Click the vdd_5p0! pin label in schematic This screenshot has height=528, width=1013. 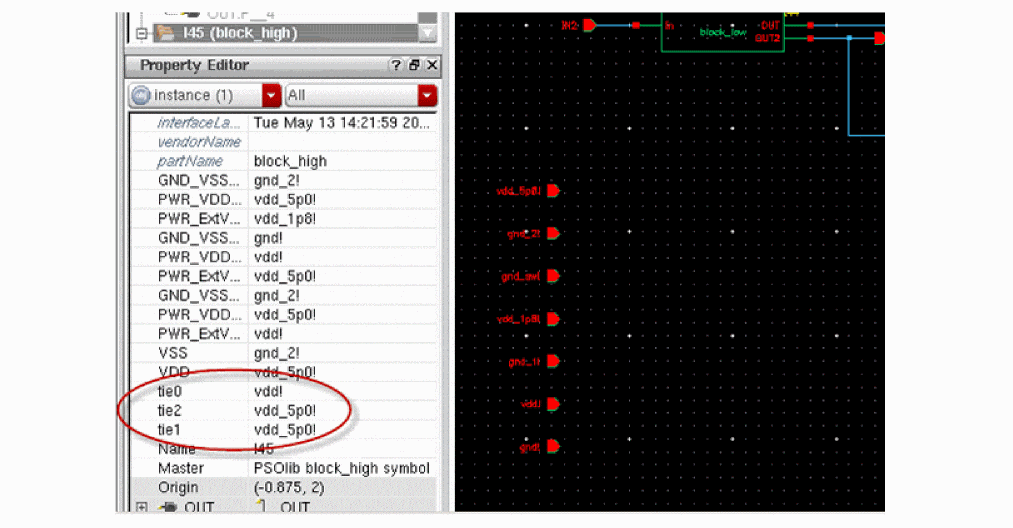coord(518,191)
